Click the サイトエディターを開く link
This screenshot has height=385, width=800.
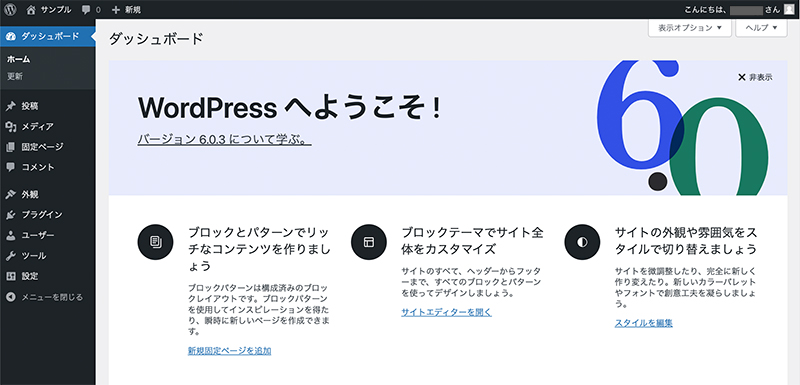[x=446, y=312]
